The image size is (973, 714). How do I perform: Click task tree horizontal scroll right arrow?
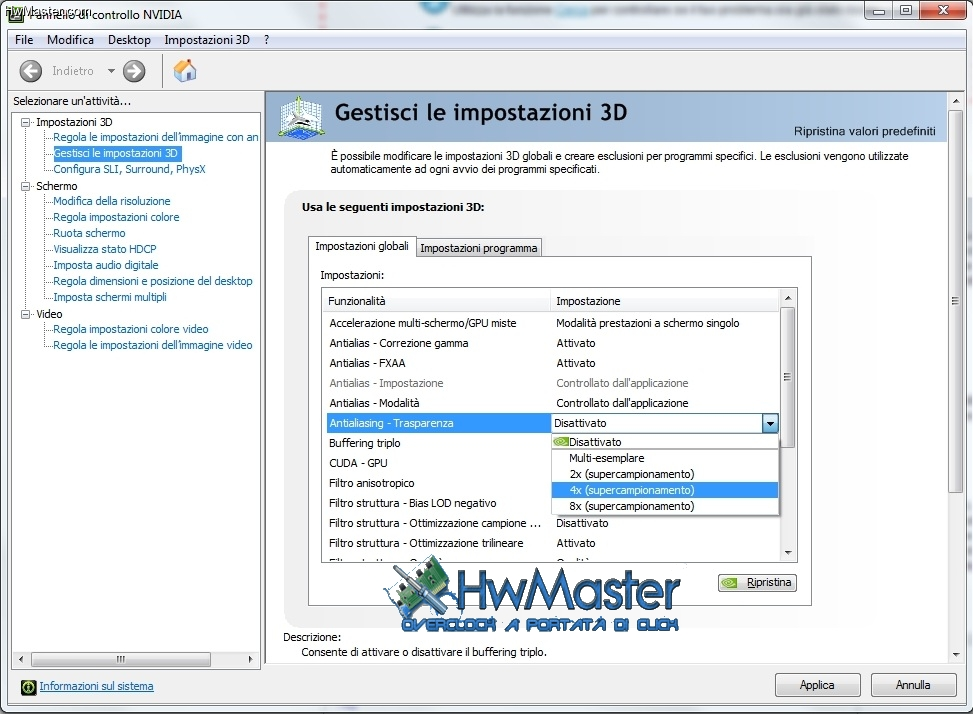[x=251, y=659]
